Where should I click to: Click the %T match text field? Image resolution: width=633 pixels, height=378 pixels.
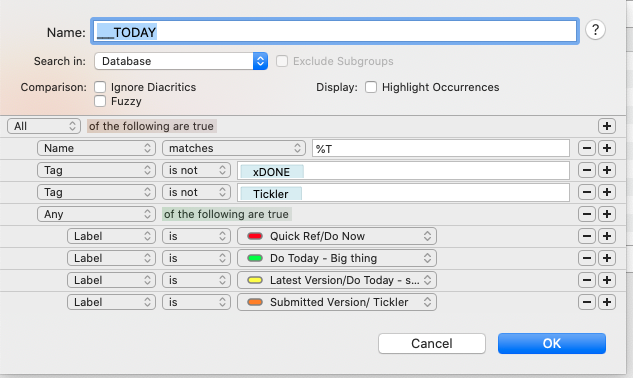440,149
